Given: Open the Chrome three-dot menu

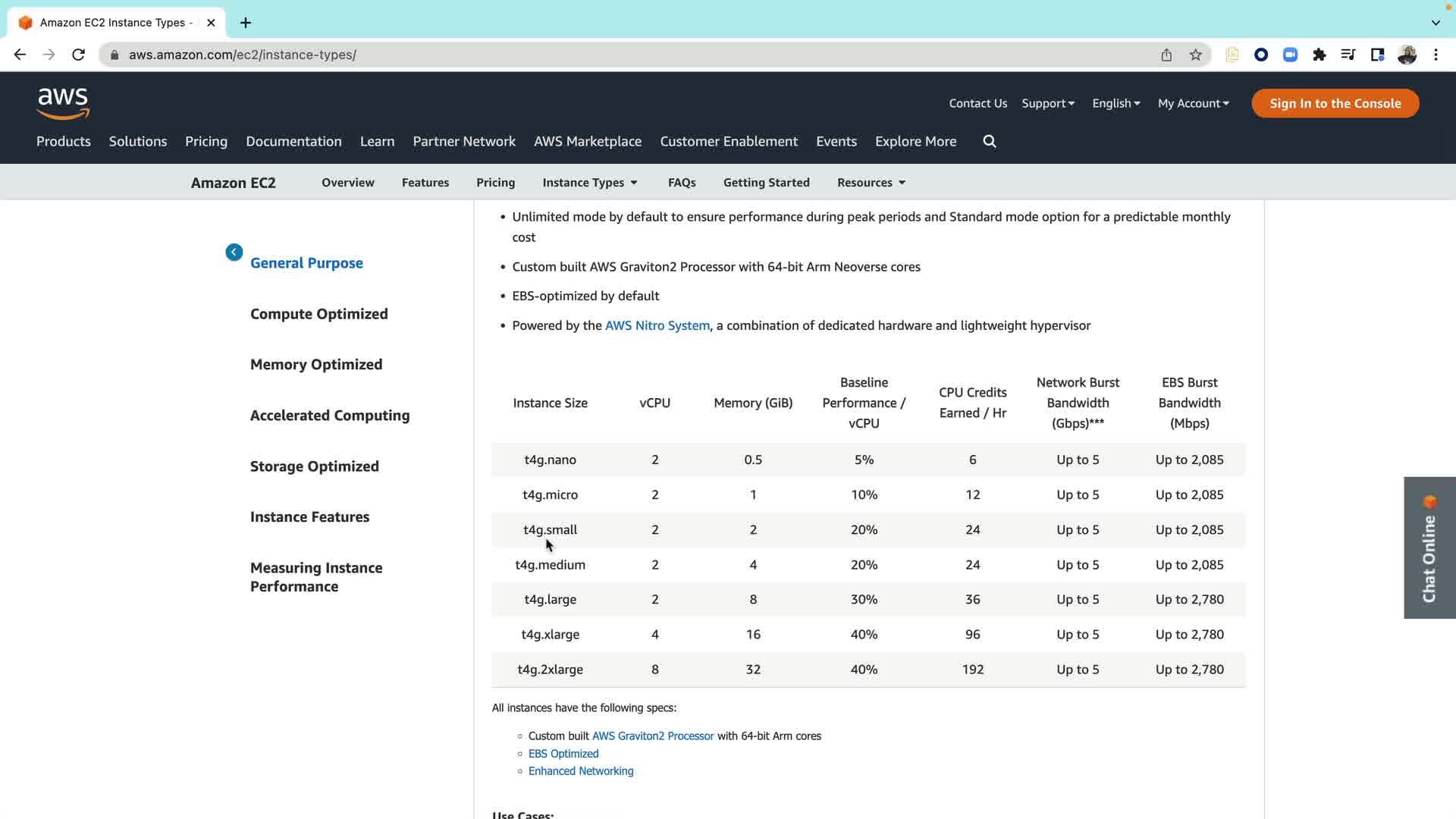Looking at the screenshot, I should [x=1436, y=55].
